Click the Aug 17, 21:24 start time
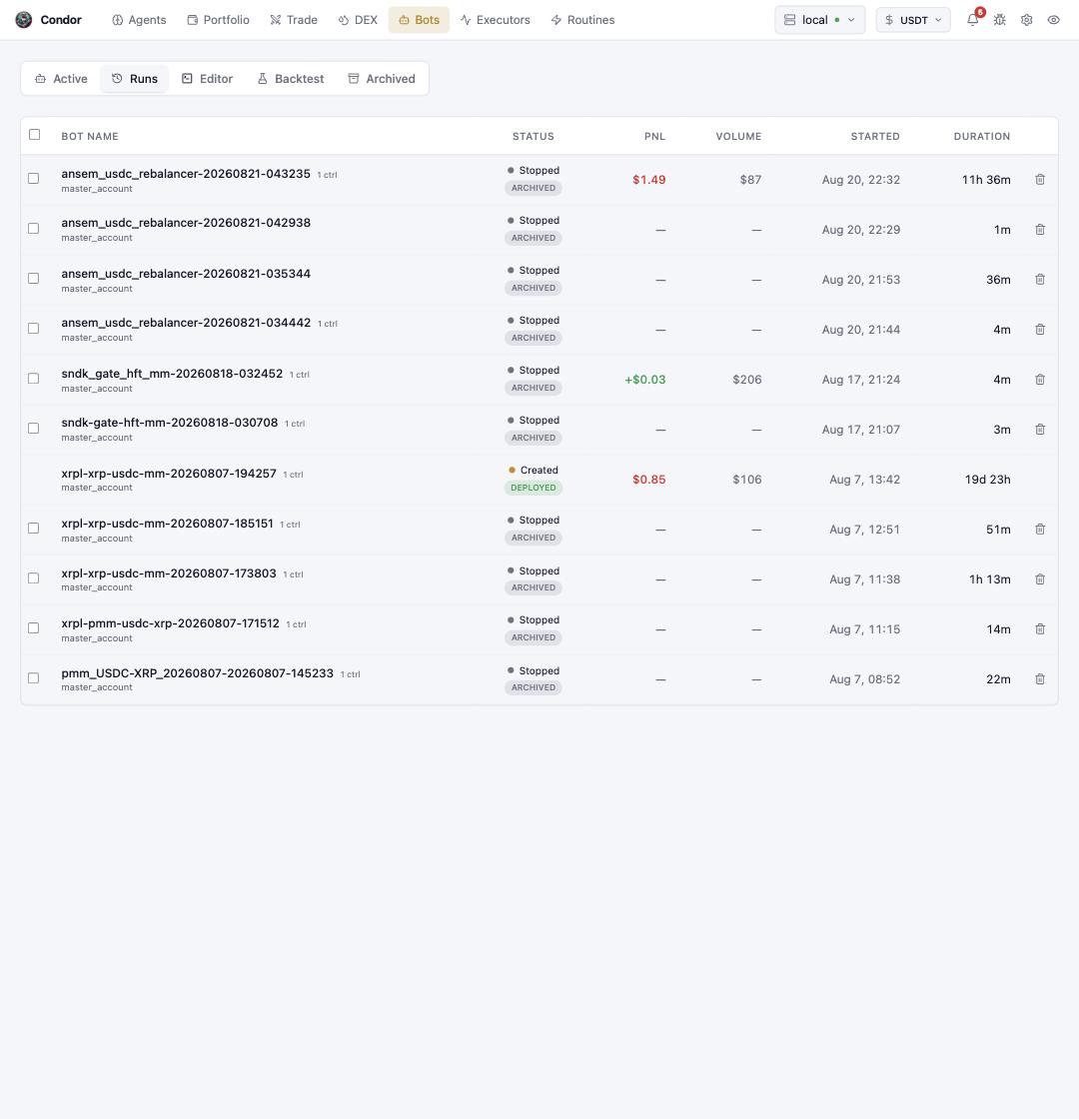This screenshot has width=1079, height=1120. pos(860,380)
